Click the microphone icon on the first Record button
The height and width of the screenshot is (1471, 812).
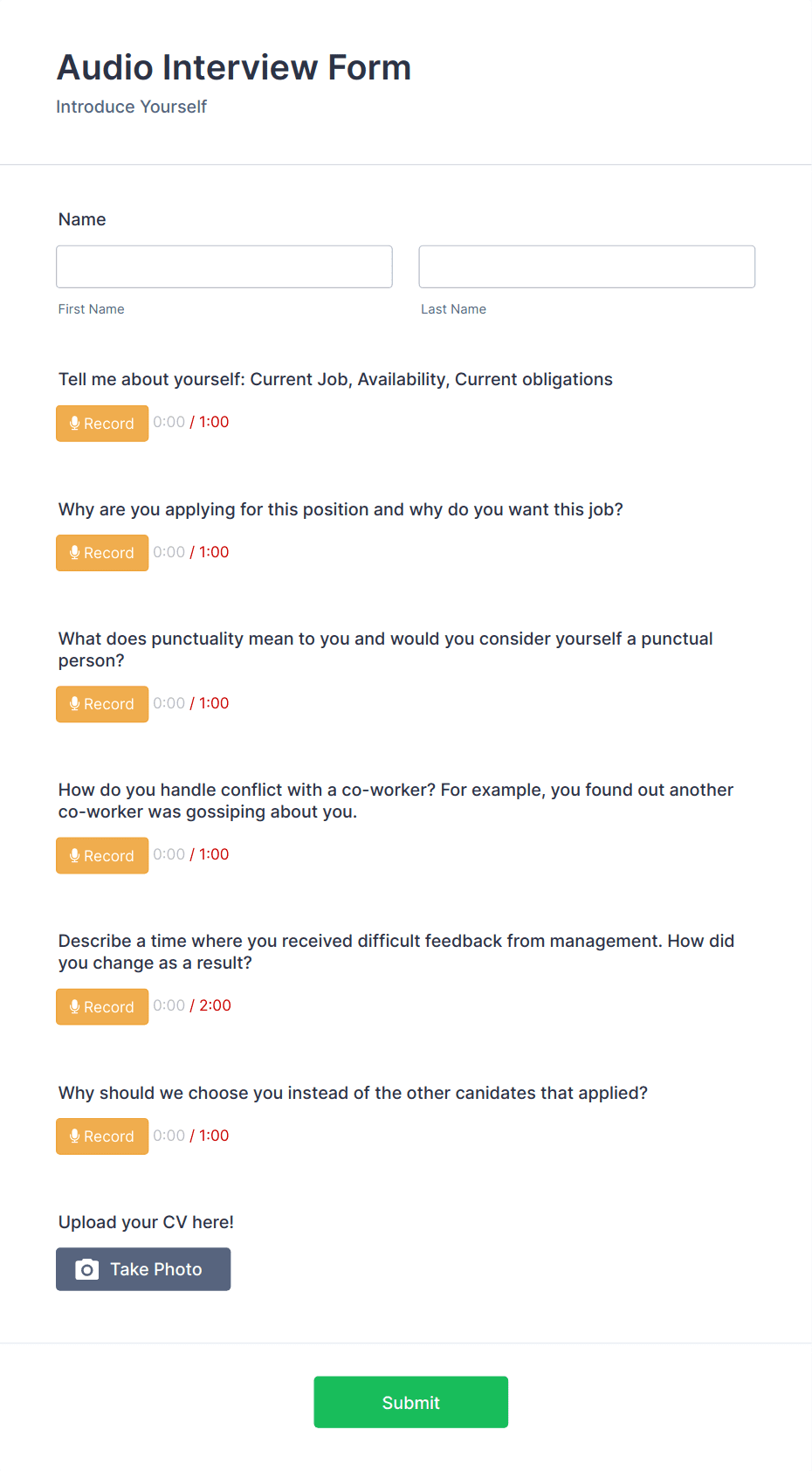pyautogui.click(x=75, y=423)
